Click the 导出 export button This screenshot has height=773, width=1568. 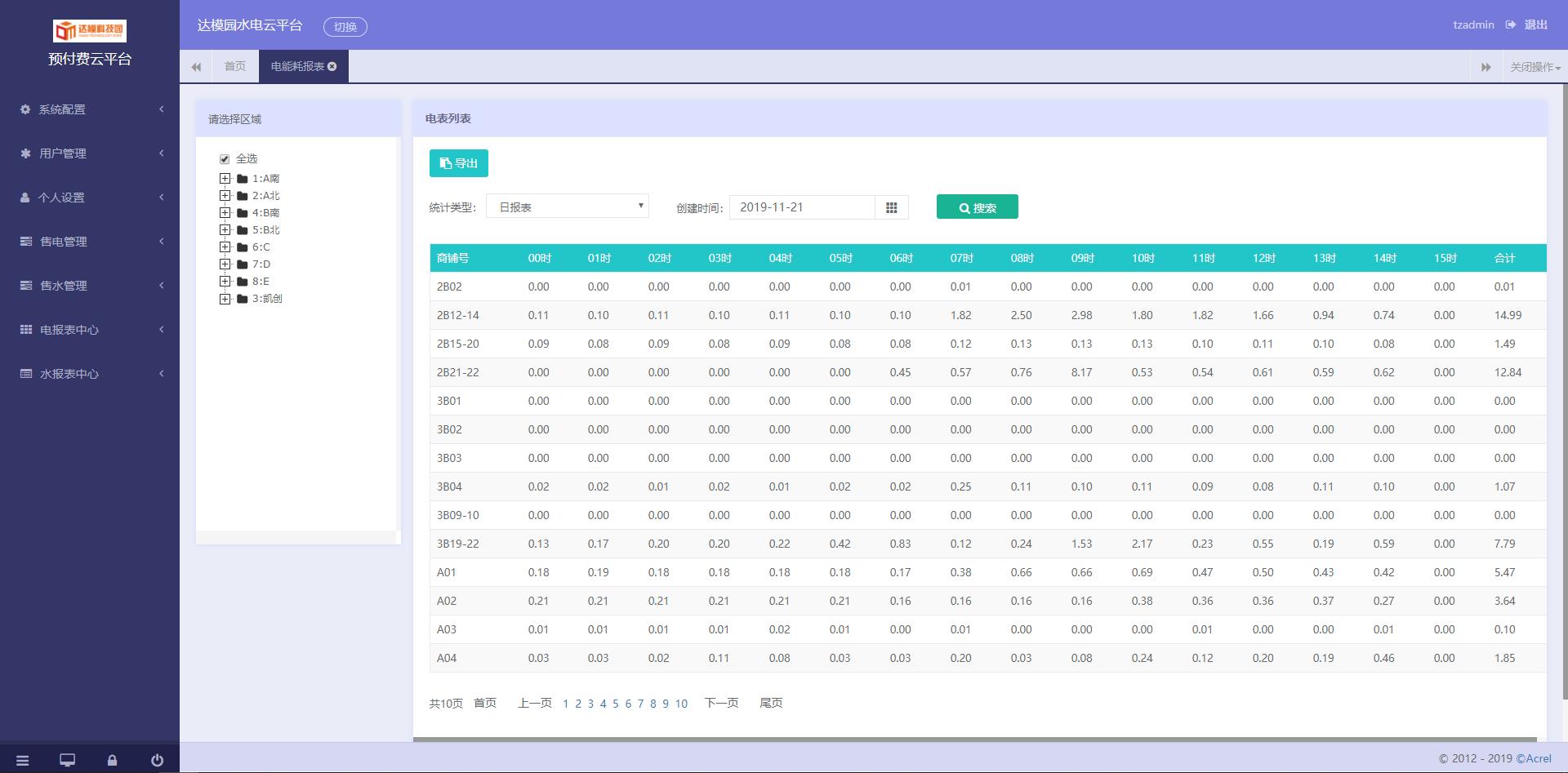[x=459, y=163]
